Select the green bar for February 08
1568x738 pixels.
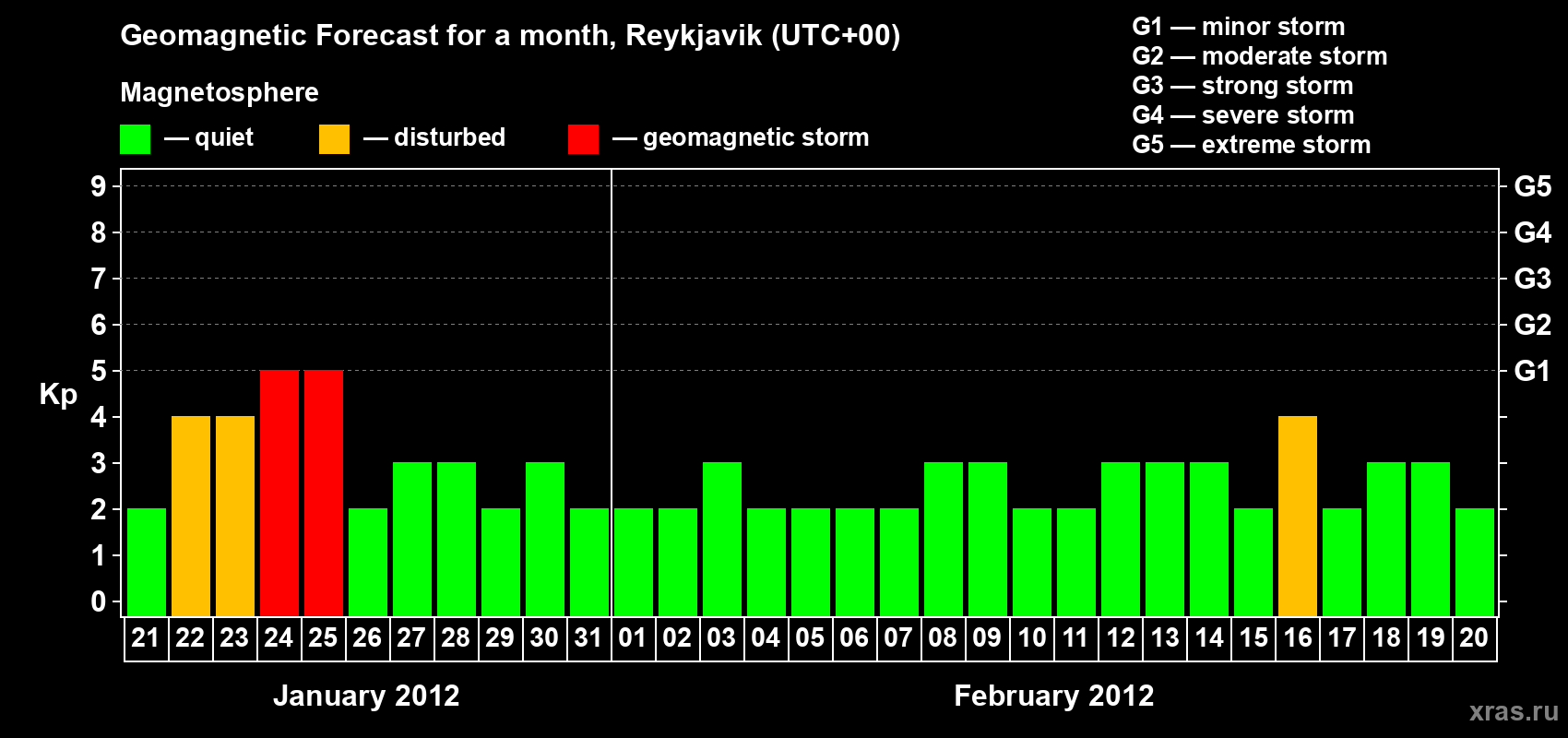(944, 539)
